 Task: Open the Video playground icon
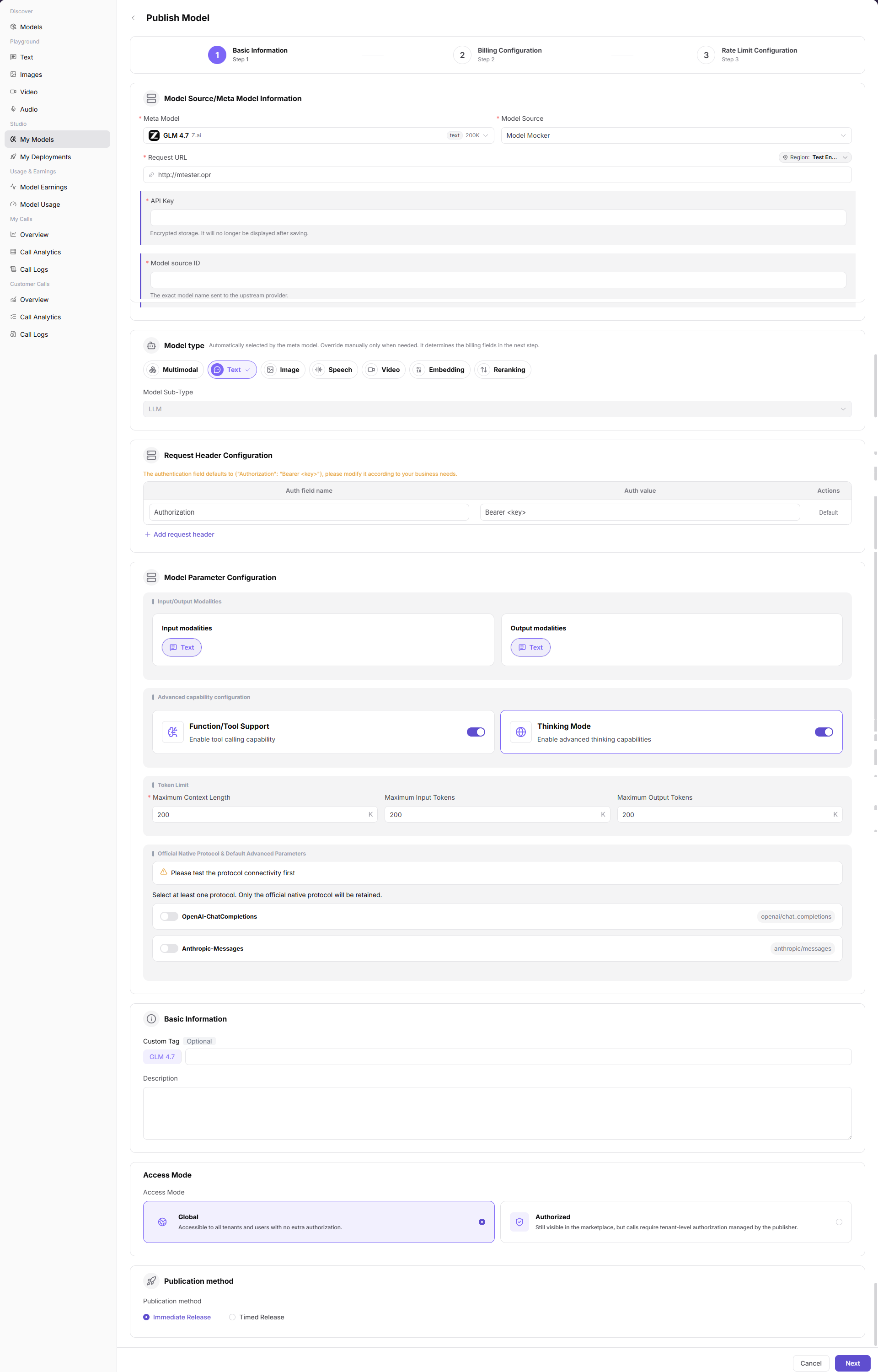[13, 92]
